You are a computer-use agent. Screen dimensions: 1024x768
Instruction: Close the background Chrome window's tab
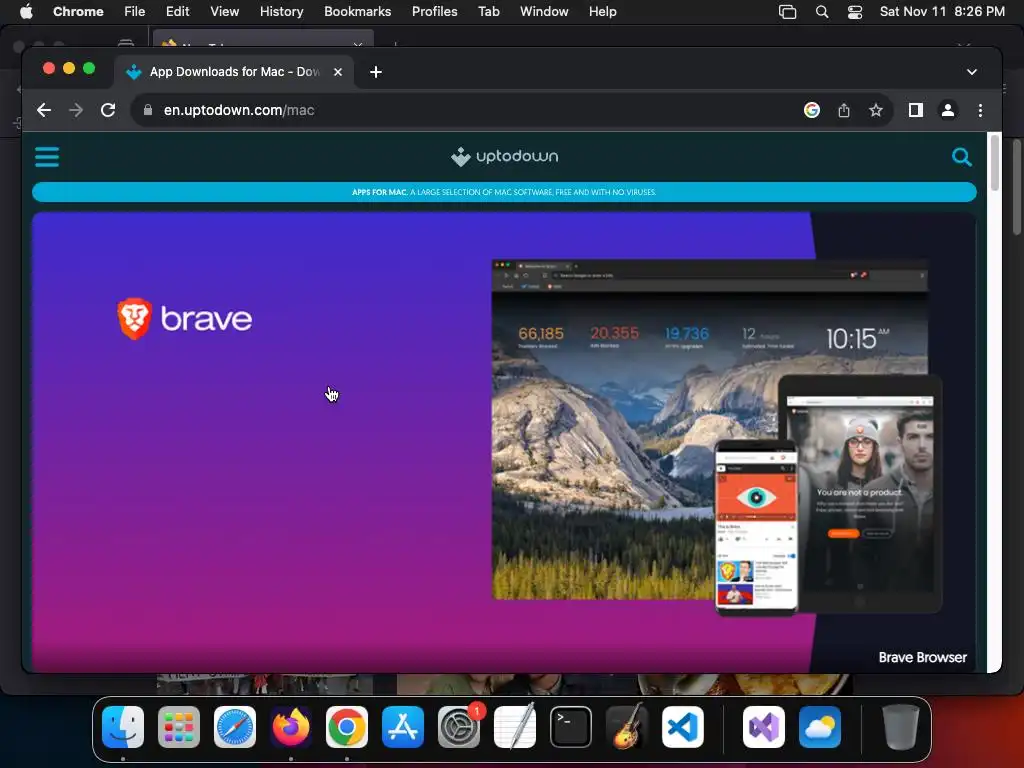coord(358,44)
